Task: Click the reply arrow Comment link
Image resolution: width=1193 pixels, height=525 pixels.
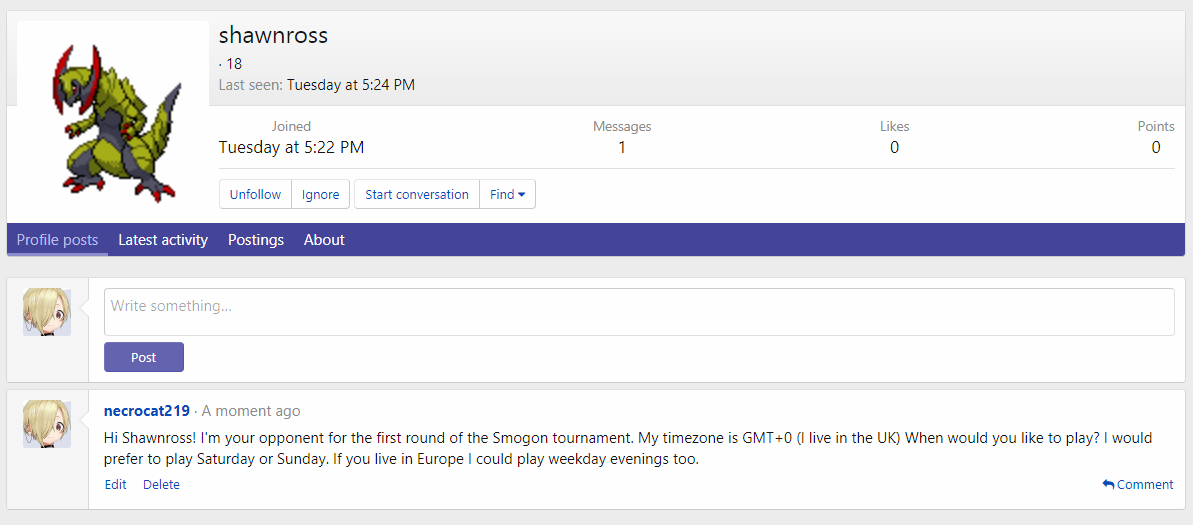Action: [1138, 485]
